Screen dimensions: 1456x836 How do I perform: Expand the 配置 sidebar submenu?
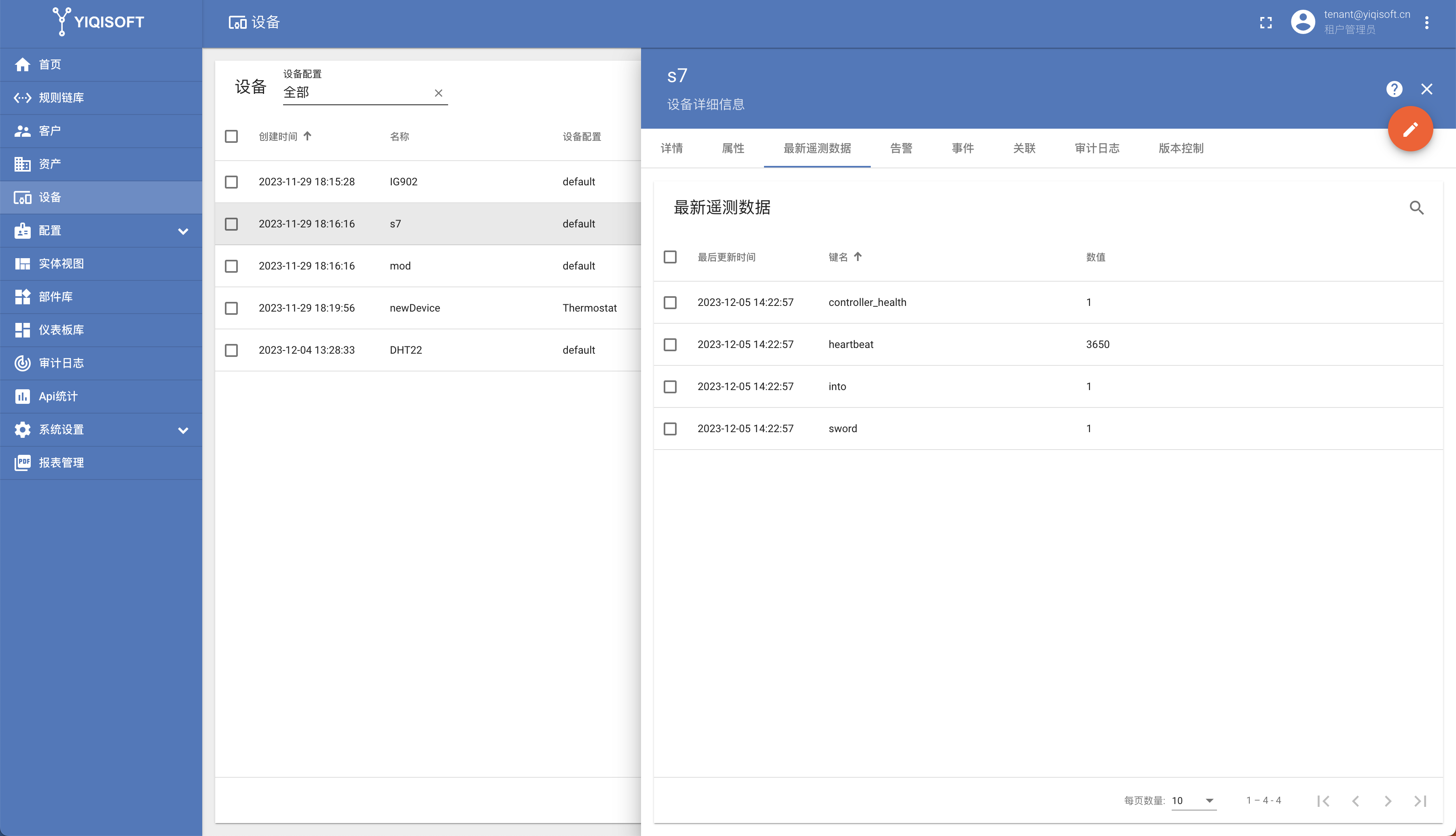pos(183,231)
